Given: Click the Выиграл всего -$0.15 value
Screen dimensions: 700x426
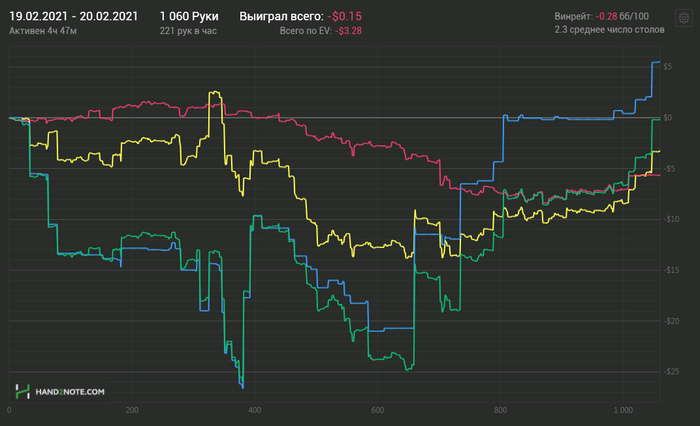Looking at the screenshot, I should click(x=344, y=17).
